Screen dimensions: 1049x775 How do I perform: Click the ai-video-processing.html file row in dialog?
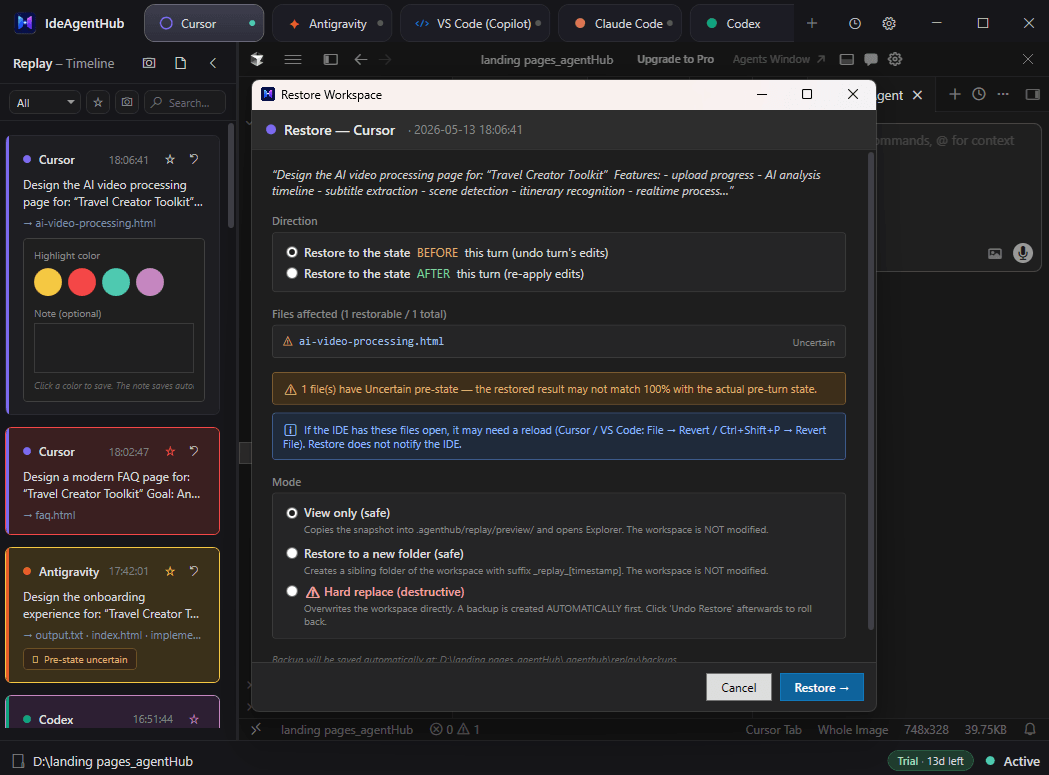pyautogui.click(x=559, y=341)
